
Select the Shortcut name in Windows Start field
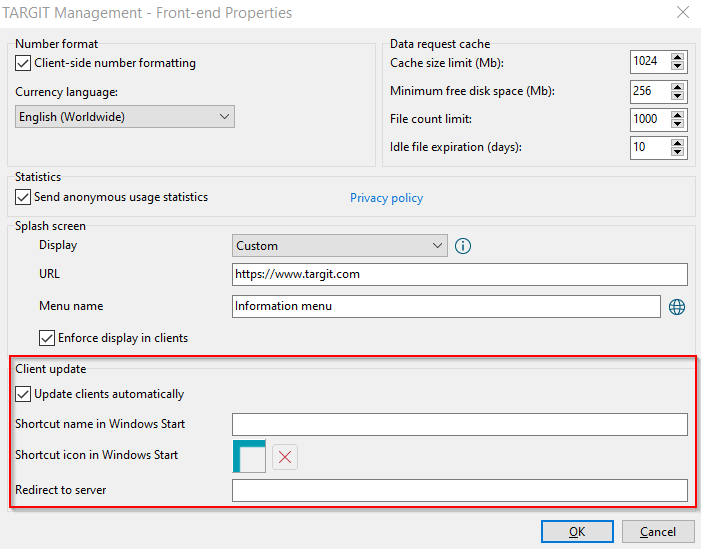[x=460, y=424]
